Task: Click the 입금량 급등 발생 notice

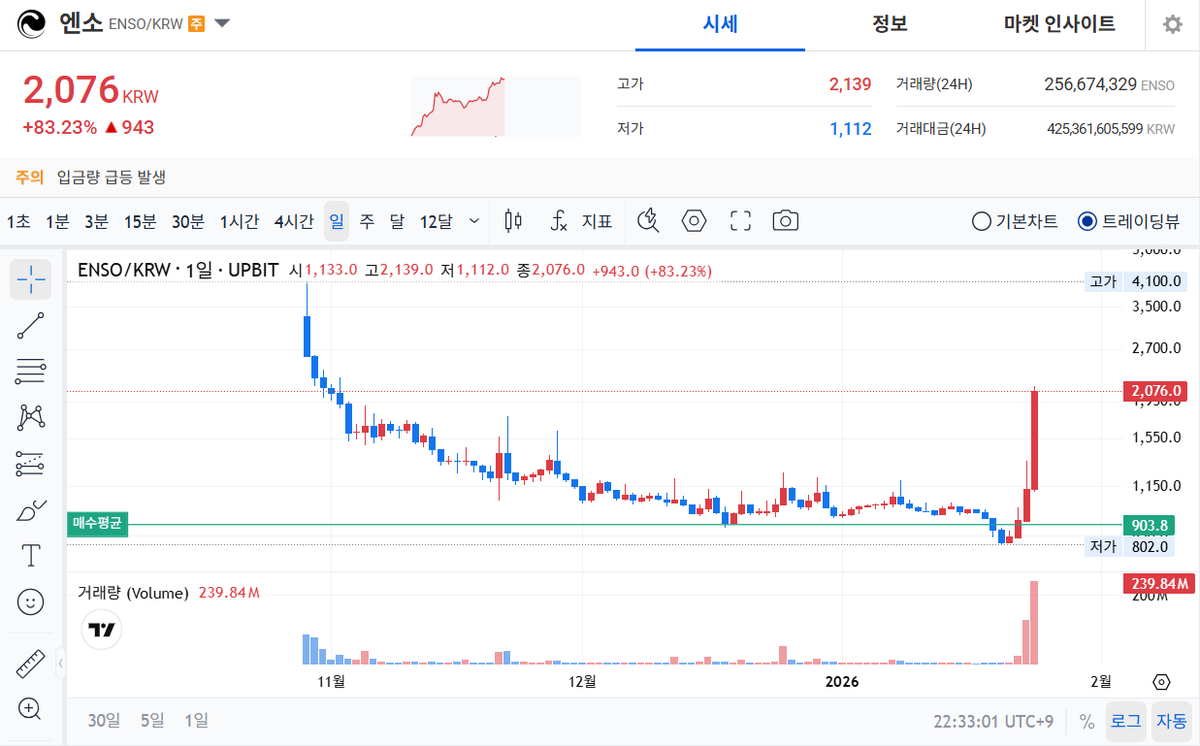Action: point(111,177)
